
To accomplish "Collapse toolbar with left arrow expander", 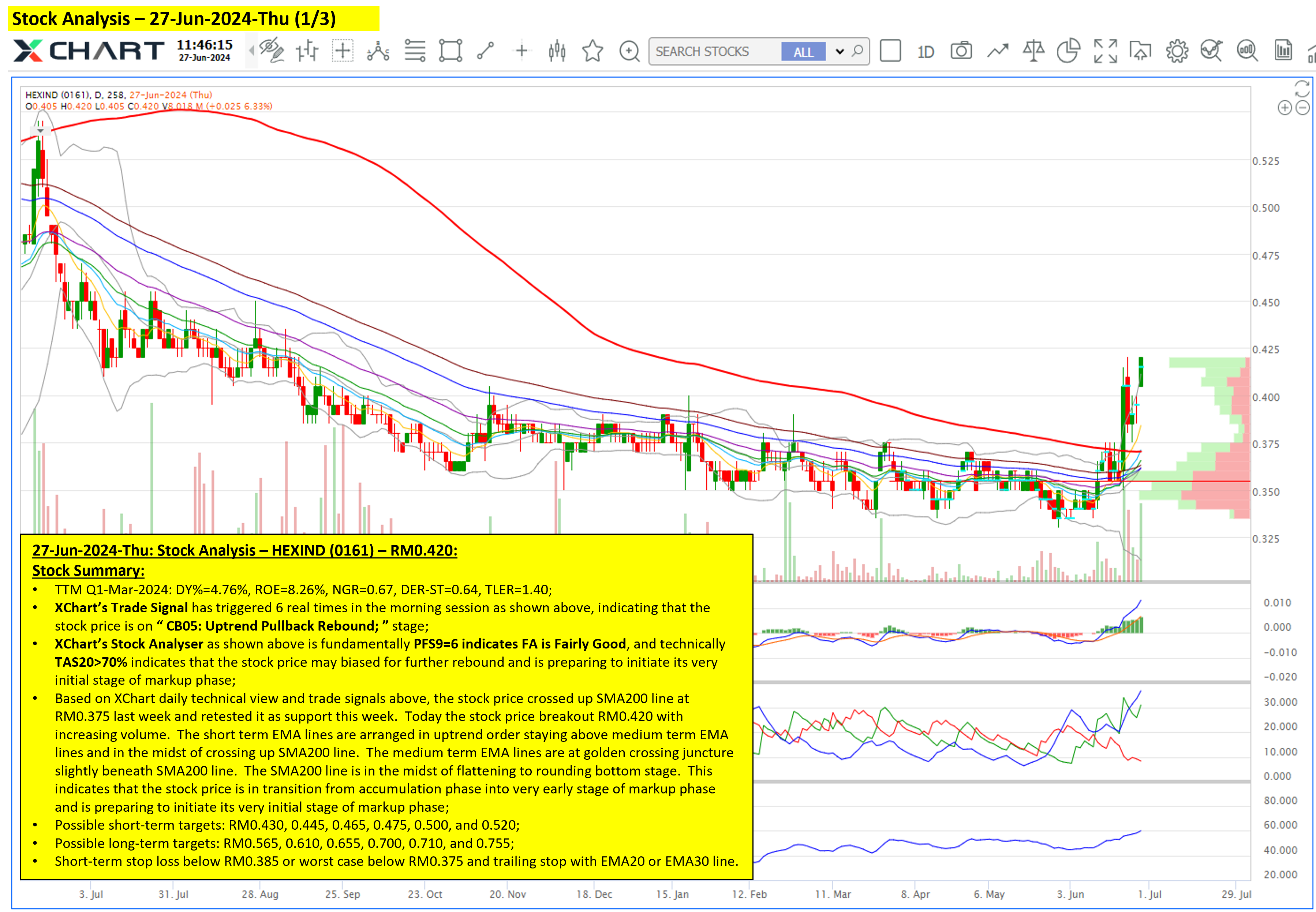I will coord(251,51).
